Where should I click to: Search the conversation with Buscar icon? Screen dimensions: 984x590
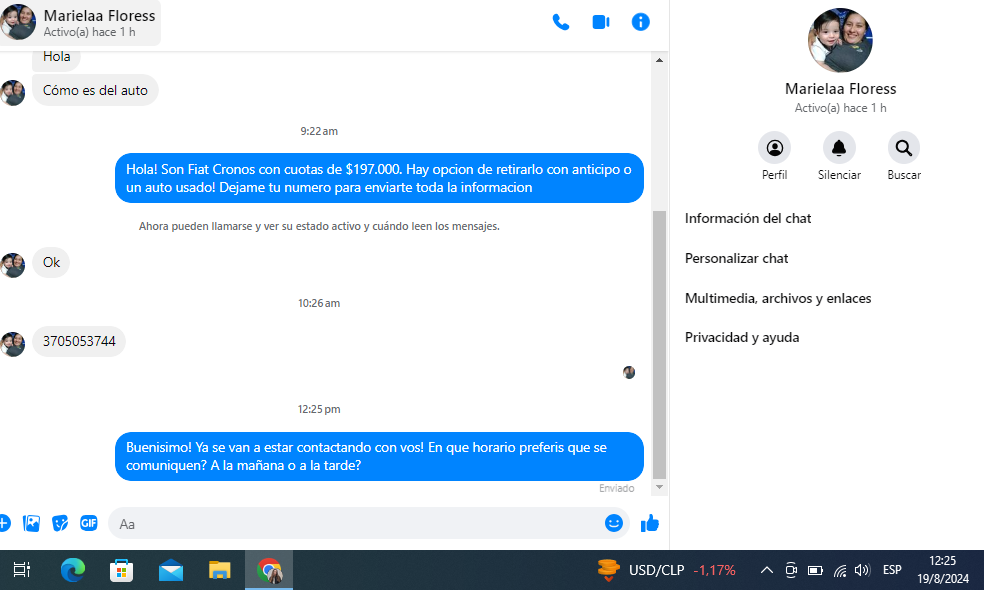(904, 148)
